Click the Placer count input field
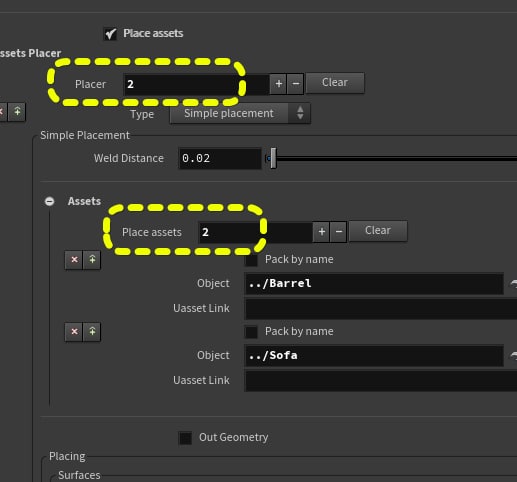 click(x=196, y=84)
